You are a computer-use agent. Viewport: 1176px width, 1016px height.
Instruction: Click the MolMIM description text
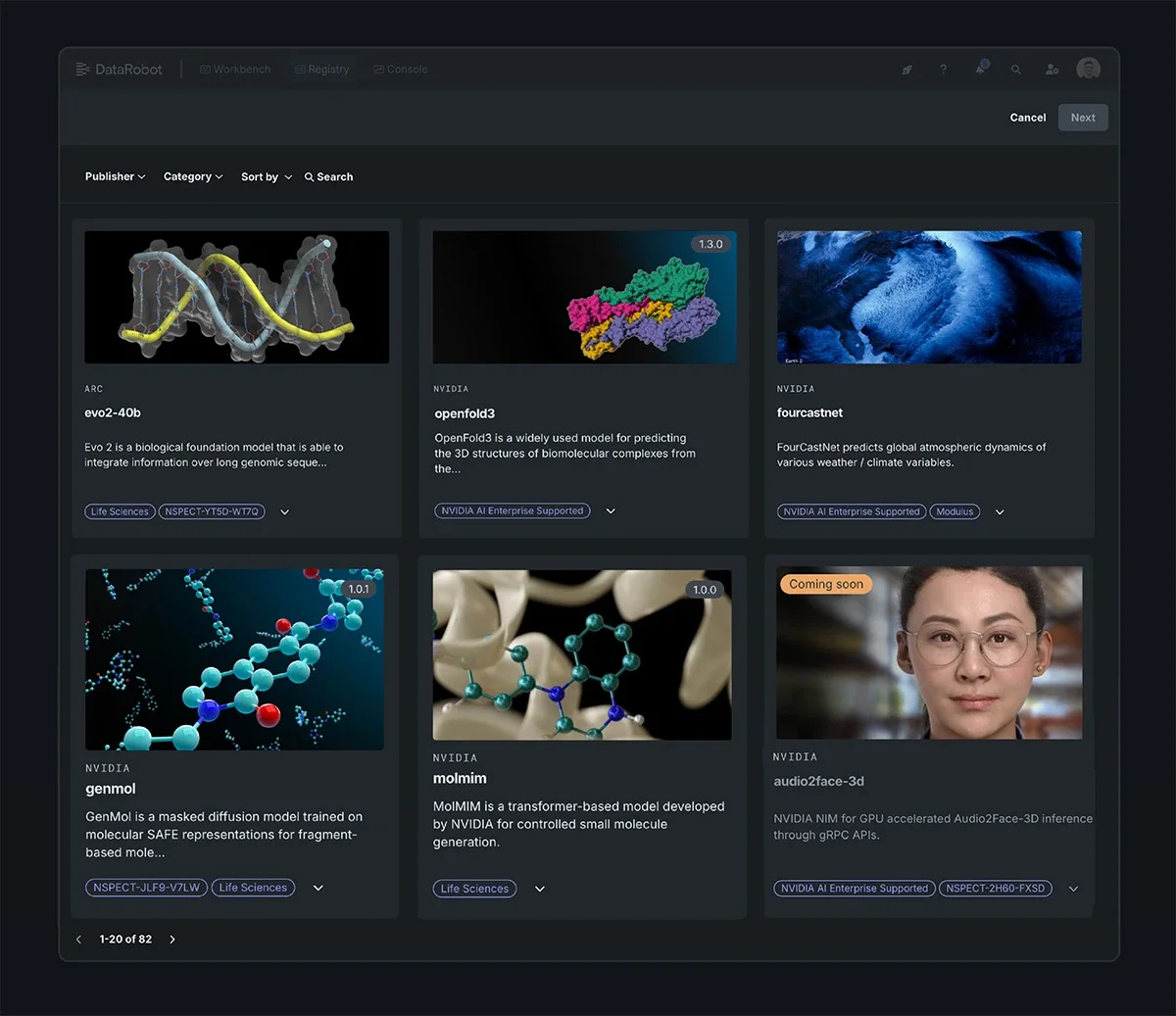click(x=579, y=824)
